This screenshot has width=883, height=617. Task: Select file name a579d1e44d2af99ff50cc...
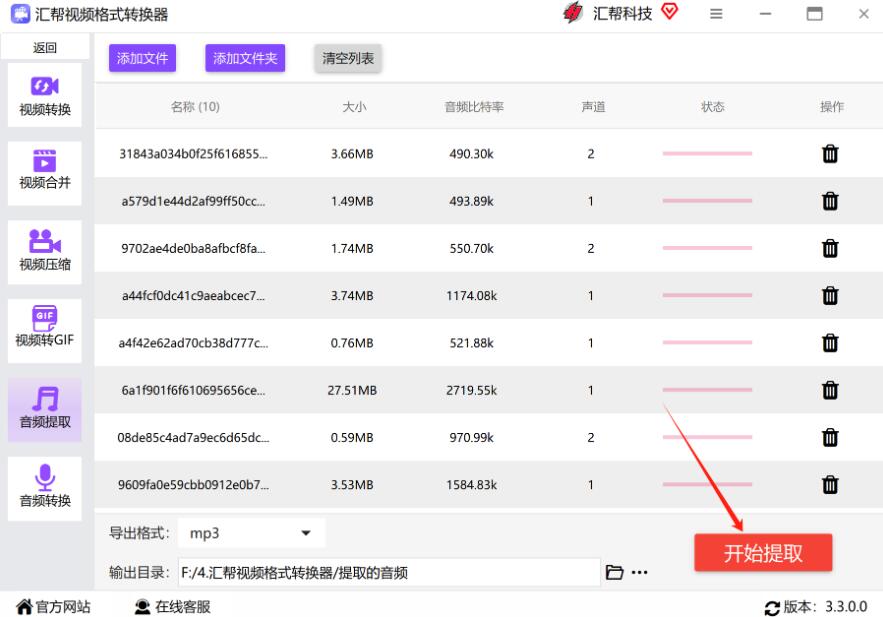coord(193,201)
